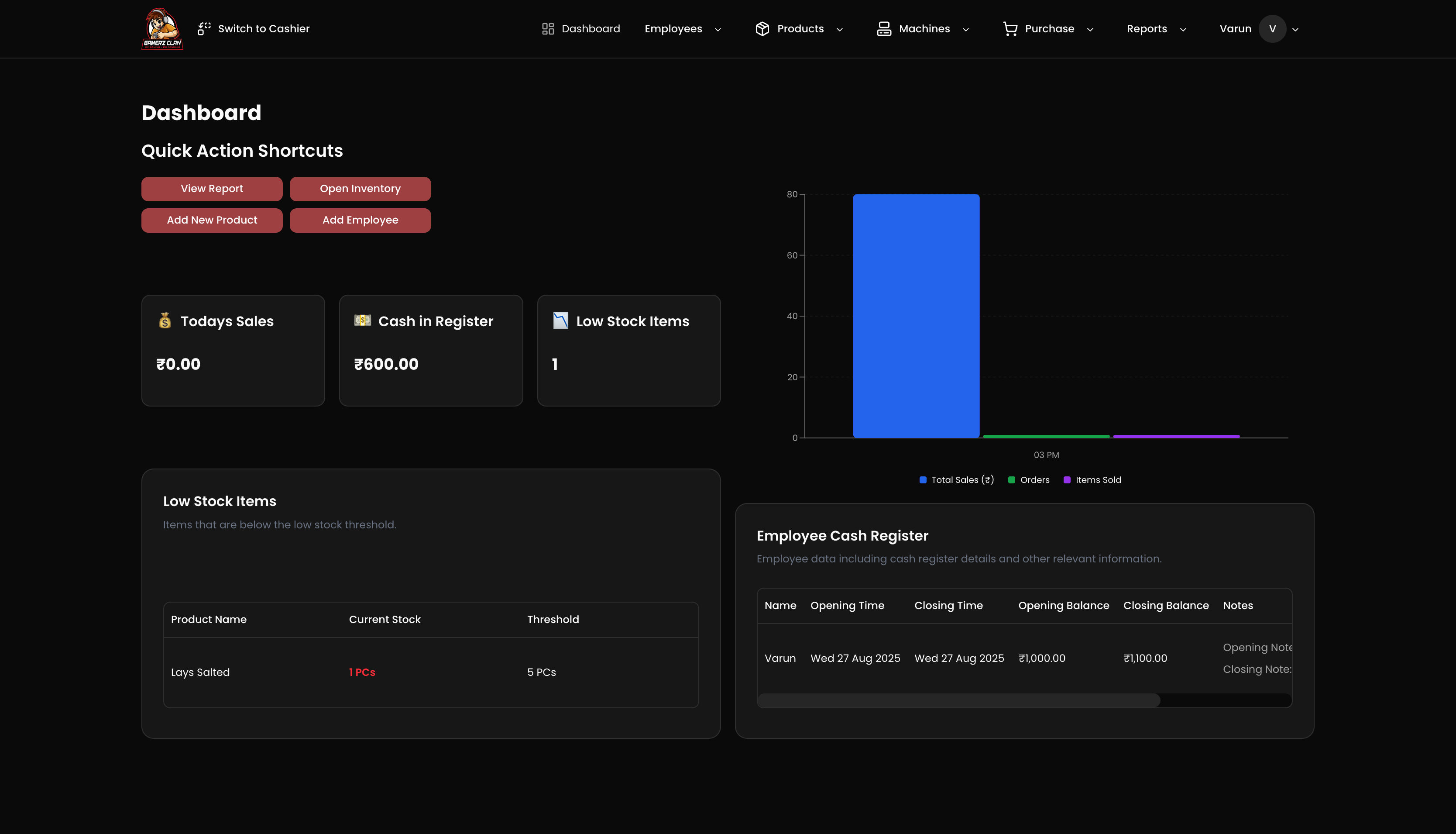The width and height of the screenshot is (1456, 834).
Task: Open the Machines menu
Action: pyautogui.click(x=924, y=29)
